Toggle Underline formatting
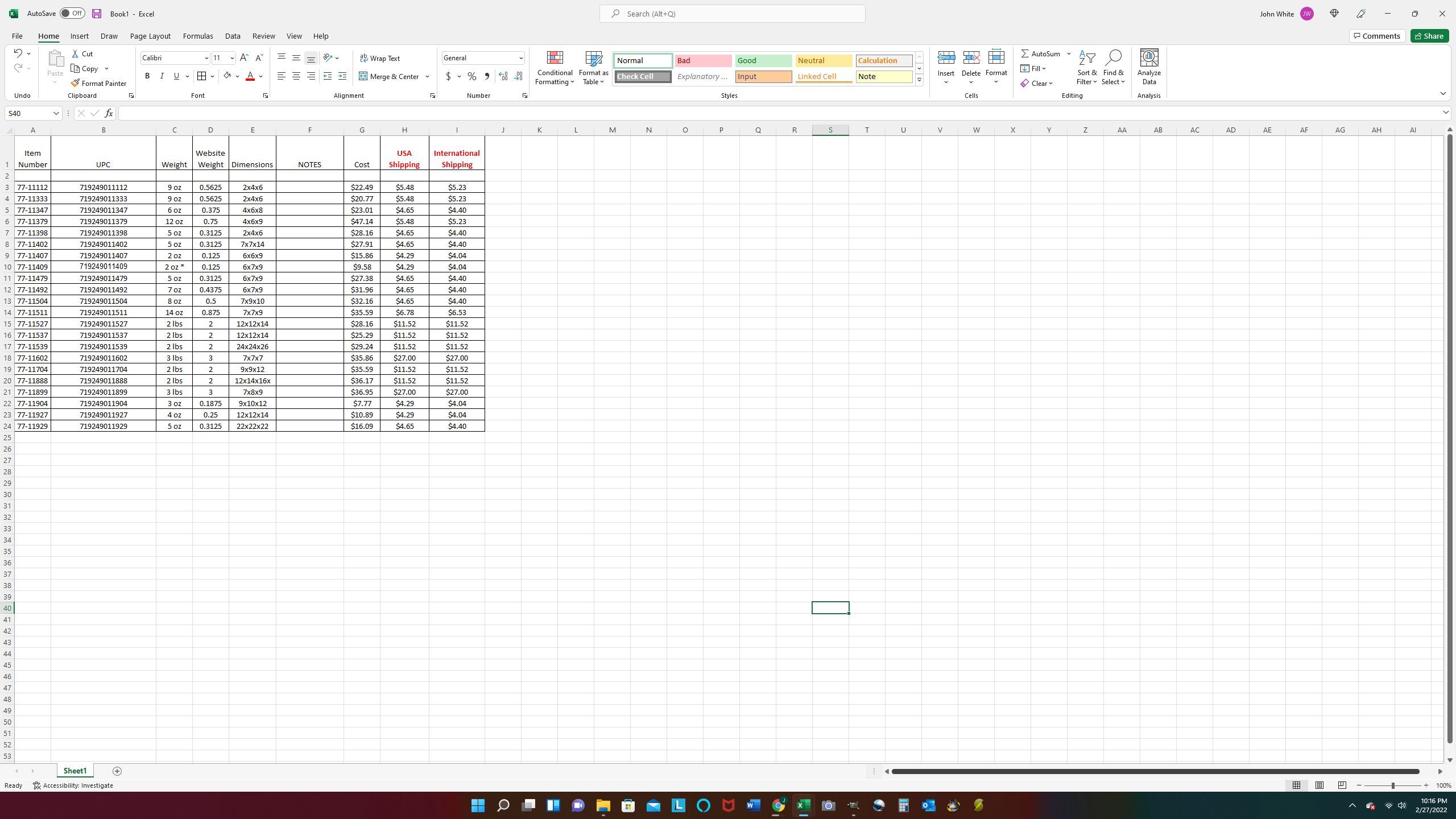The width and height of the screenshot is (1456, 819). (176, 76)
